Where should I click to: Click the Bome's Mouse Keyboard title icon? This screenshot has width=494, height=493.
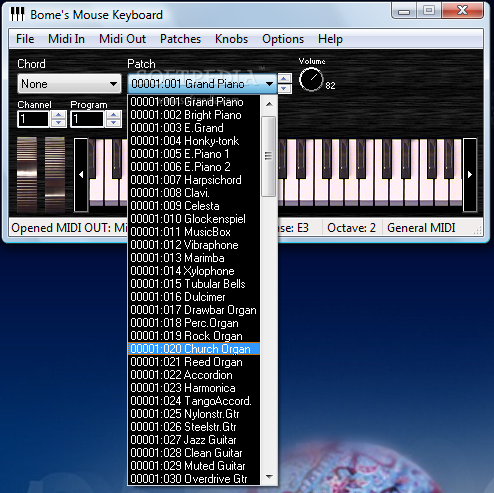tap(17, 14)
